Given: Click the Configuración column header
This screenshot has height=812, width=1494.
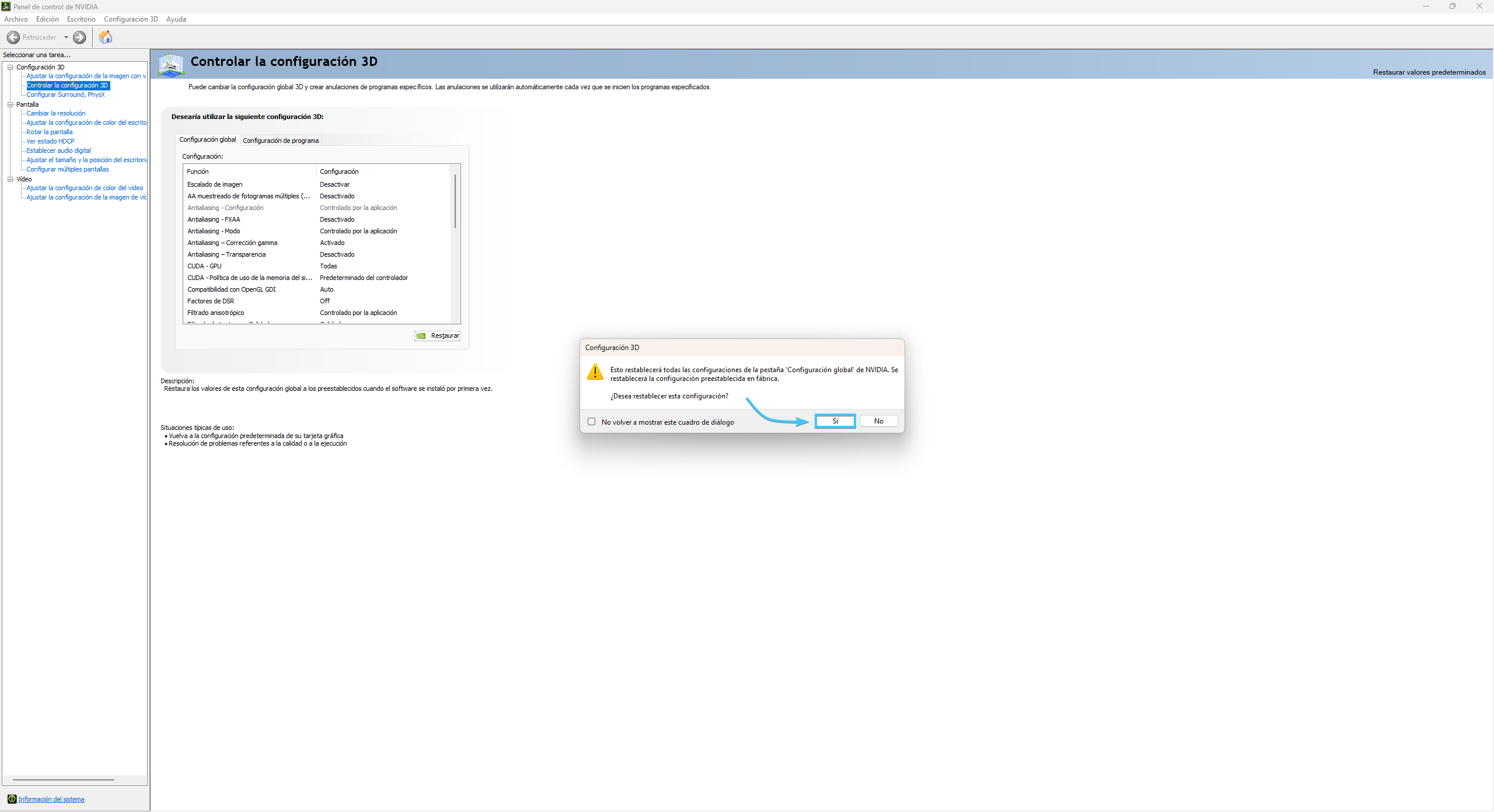Looking at the screenshot, I should [384, 171].
